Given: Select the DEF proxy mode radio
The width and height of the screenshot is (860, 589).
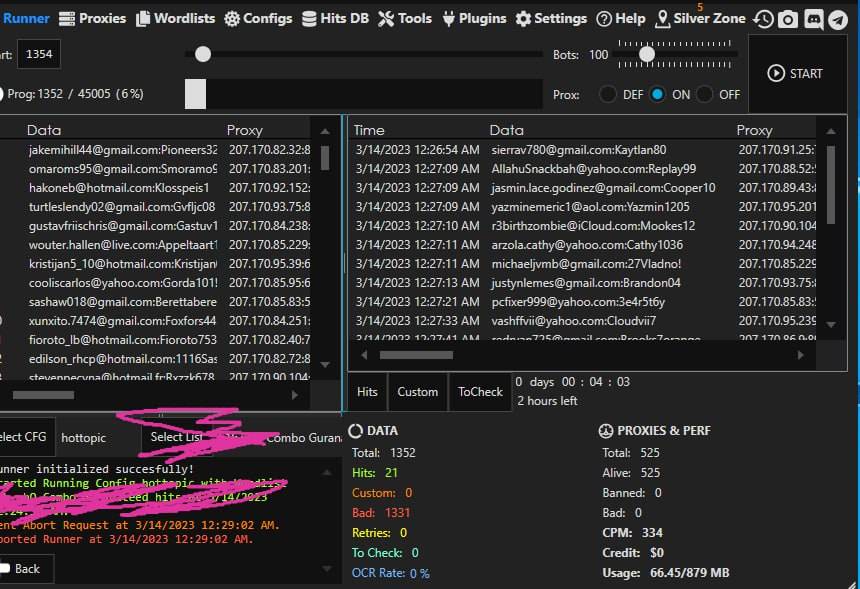Looking at the screenshot, I should [608, 94].
